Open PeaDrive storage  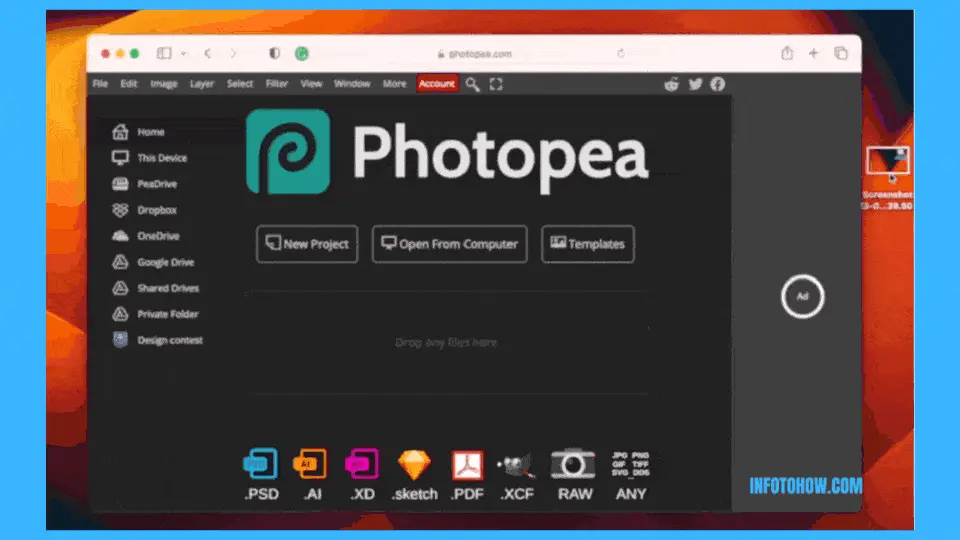pos(144,184)
